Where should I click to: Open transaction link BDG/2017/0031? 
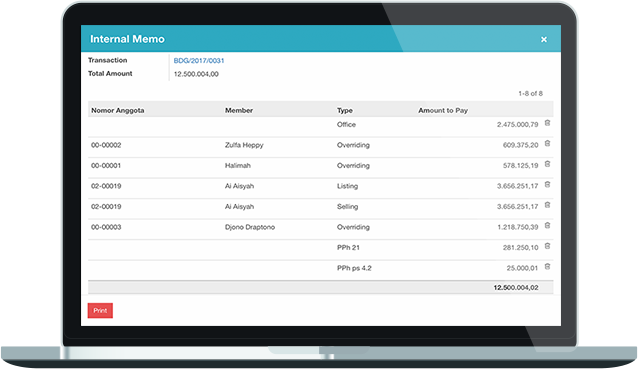tap(199, 61)
